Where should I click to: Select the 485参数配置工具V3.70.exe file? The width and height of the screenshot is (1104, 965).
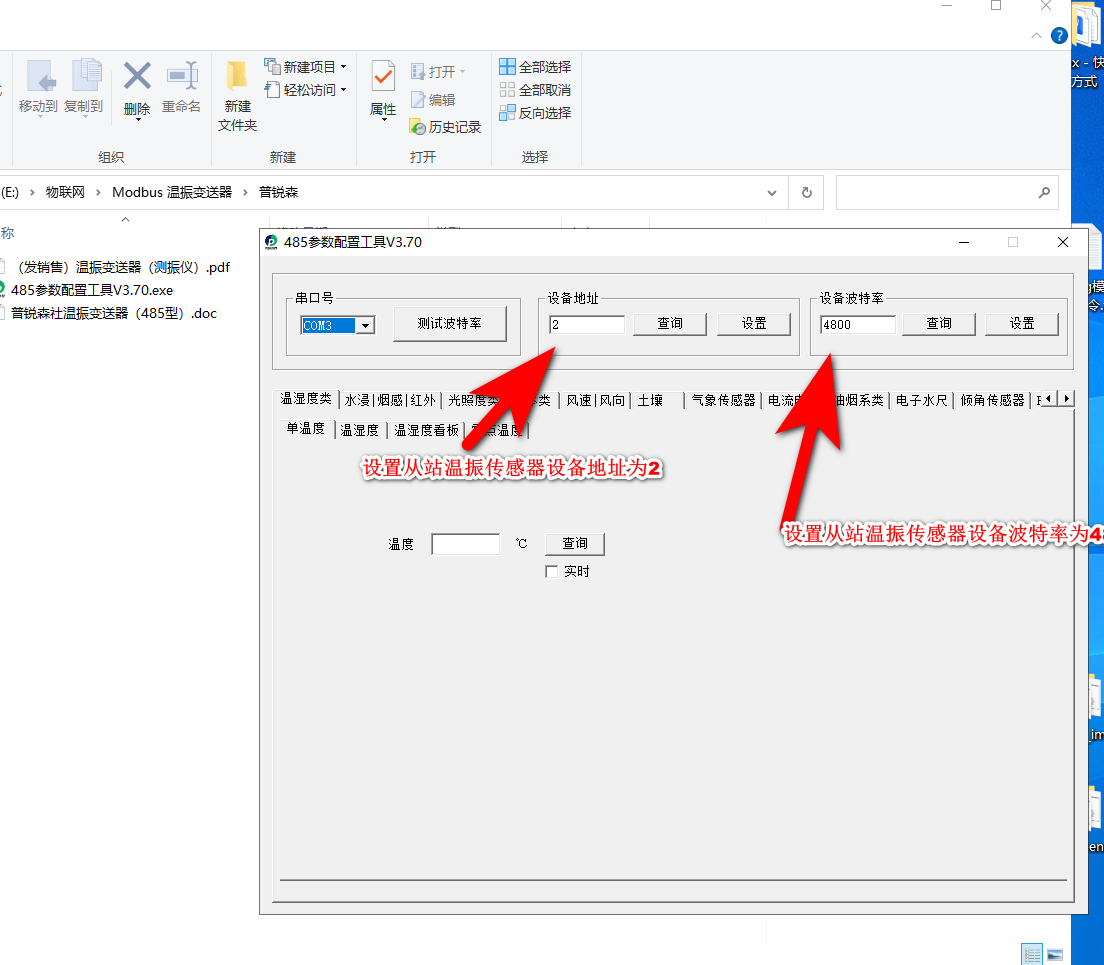pos(92,290)
